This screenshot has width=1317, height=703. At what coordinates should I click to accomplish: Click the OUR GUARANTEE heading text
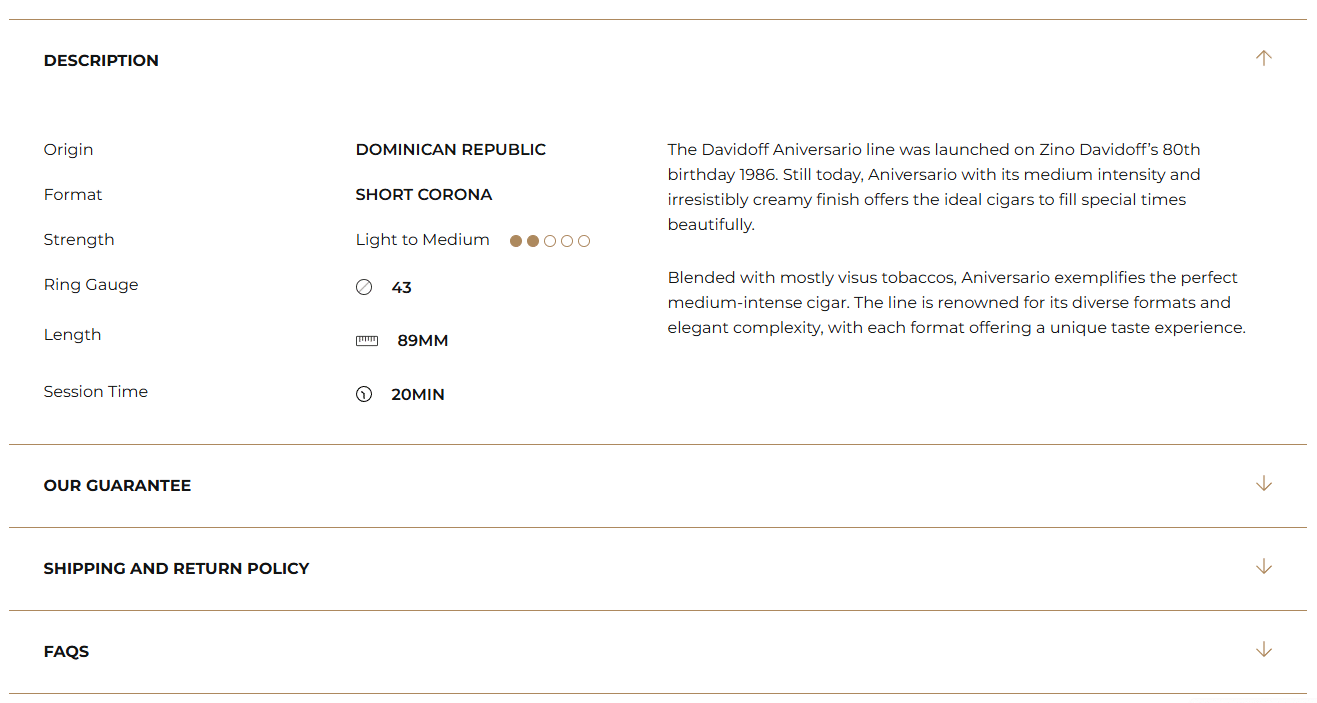[x=117, y=486]
